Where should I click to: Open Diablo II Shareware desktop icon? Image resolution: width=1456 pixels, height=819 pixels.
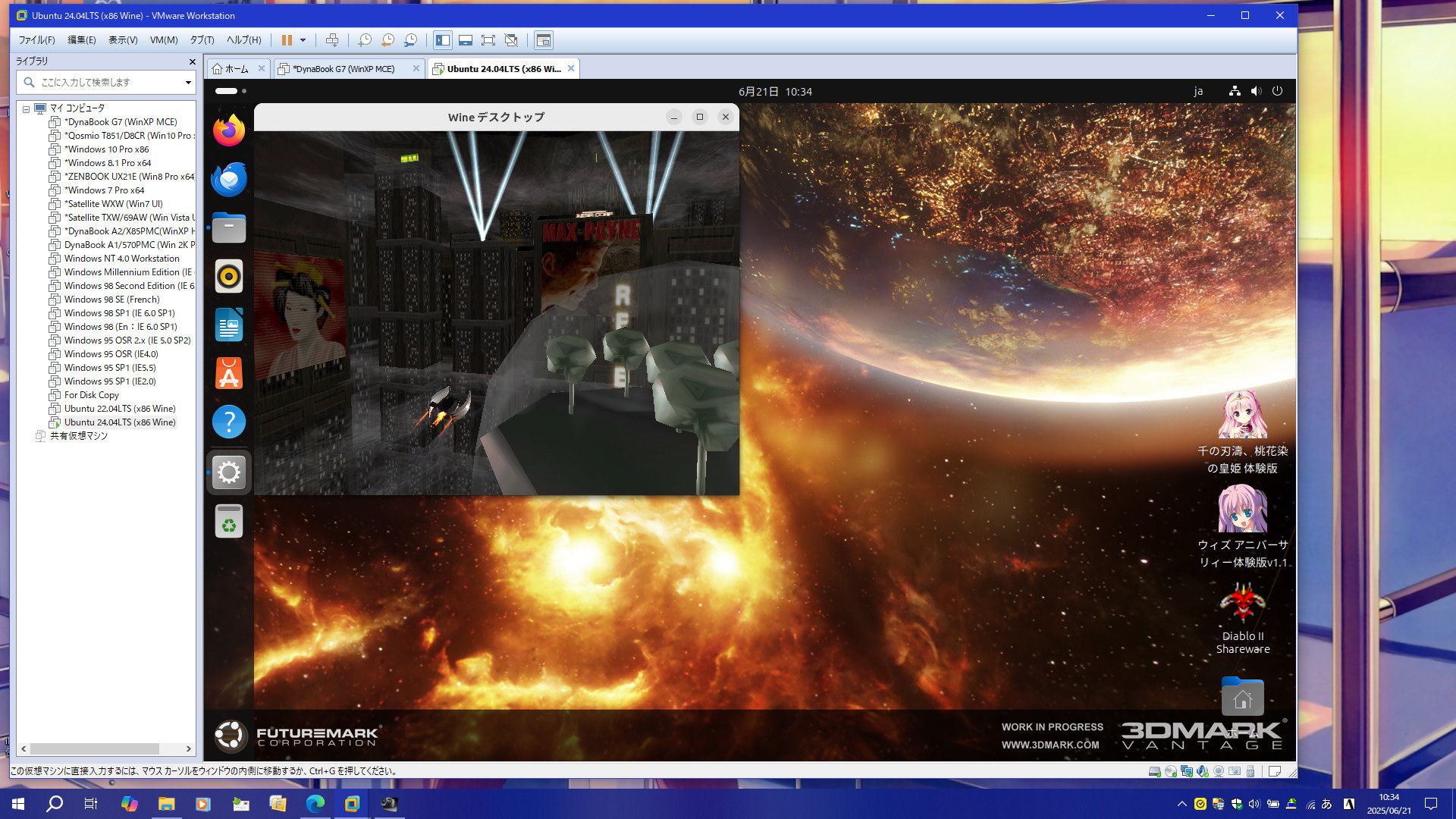[x=1242, y=618]
